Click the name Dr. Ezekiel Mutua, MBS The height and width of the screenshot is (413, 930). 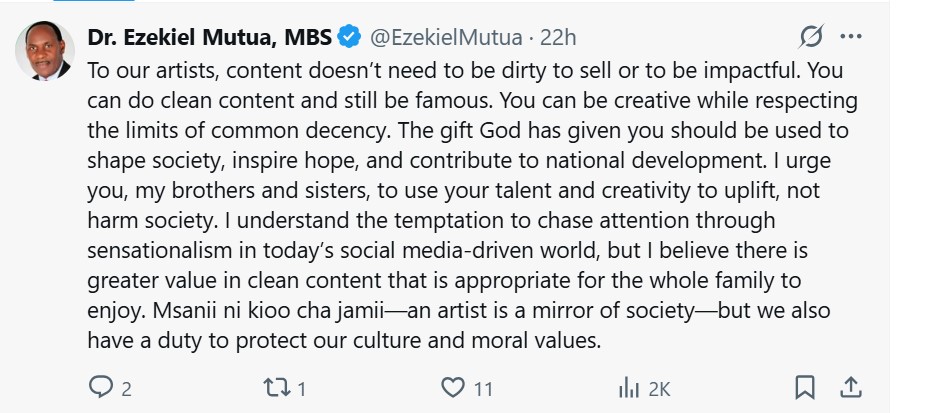(x=212, y=38)
